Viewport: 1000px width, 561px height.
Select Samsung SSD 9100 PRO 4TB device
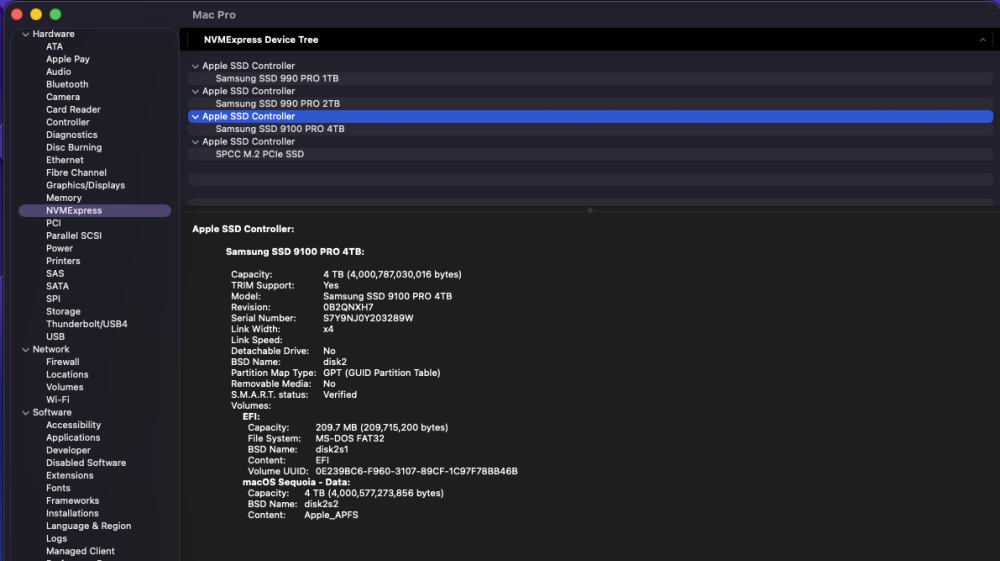click(x=280, y=129)
